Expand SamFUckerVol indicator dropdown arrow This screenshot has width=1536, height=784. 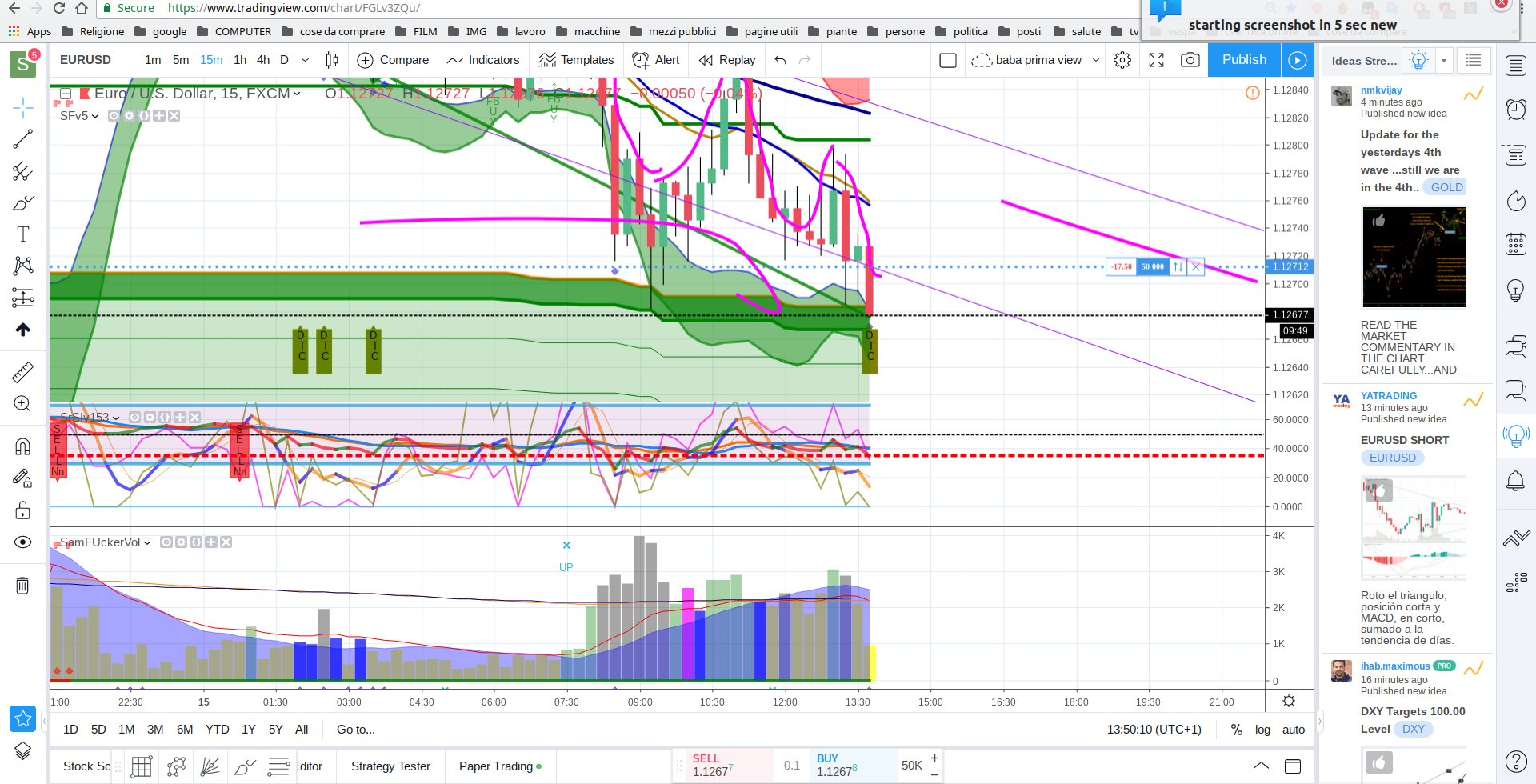[x=147, y=542]
